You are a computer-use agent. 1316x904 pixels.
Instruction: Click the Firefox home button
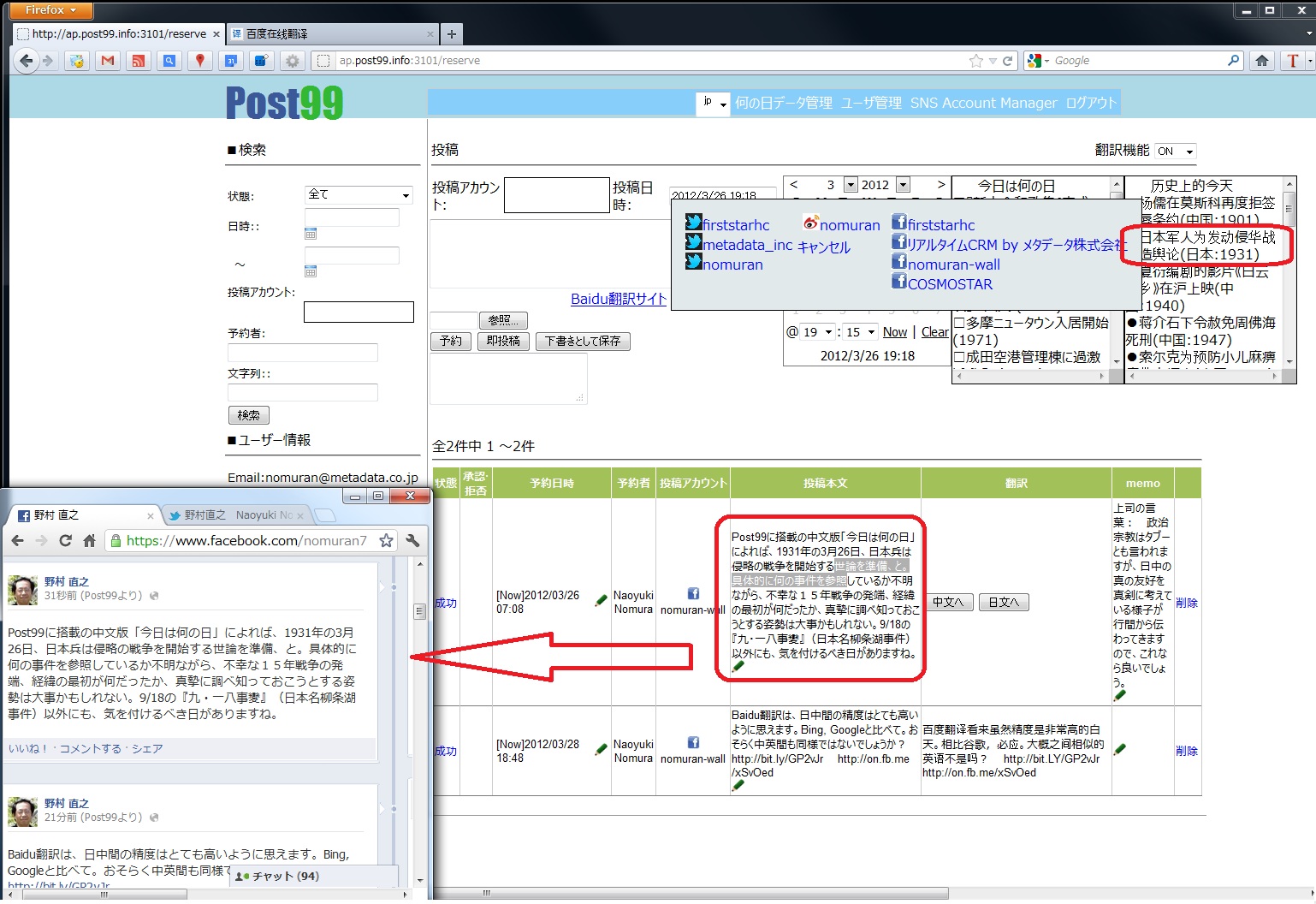click(x=1261, y=61)
